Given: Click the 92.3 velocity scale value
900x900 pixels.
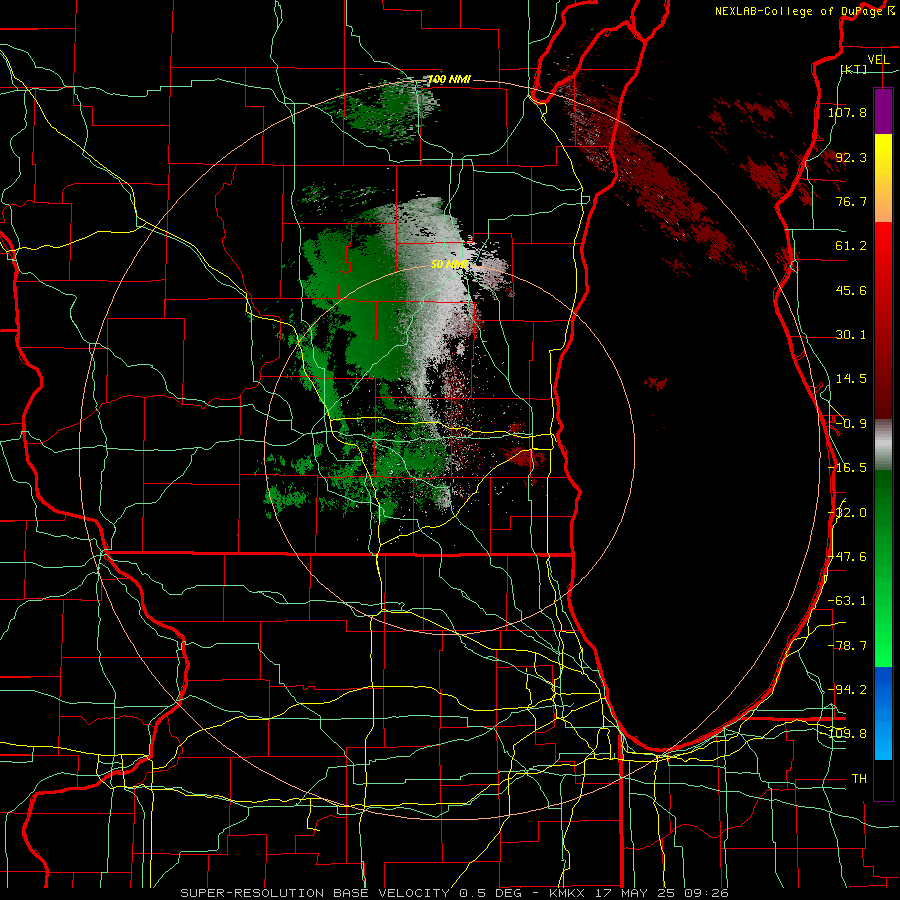Looking at the screenshot, I should click(851, 157).
